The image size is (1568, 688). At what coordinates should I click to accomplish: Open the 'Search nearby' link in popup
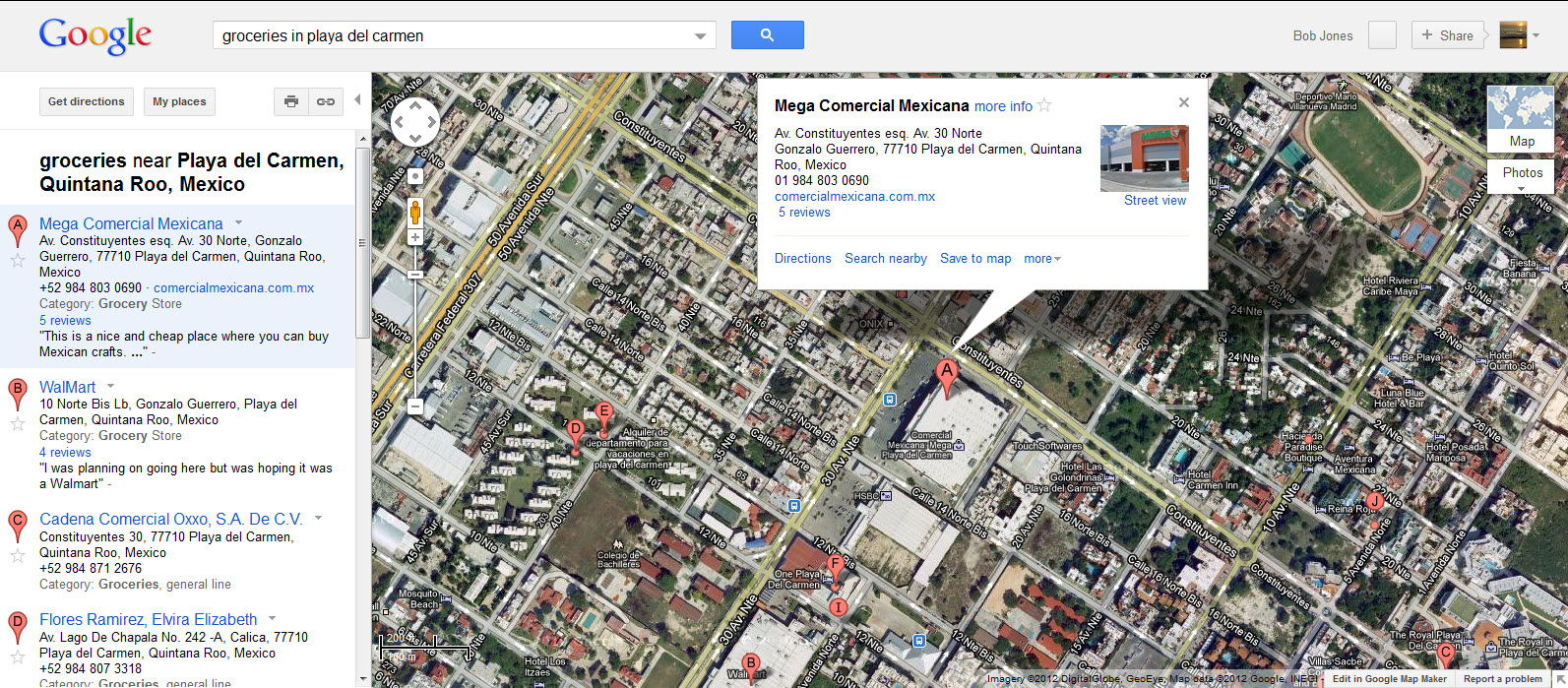[885, 259]
